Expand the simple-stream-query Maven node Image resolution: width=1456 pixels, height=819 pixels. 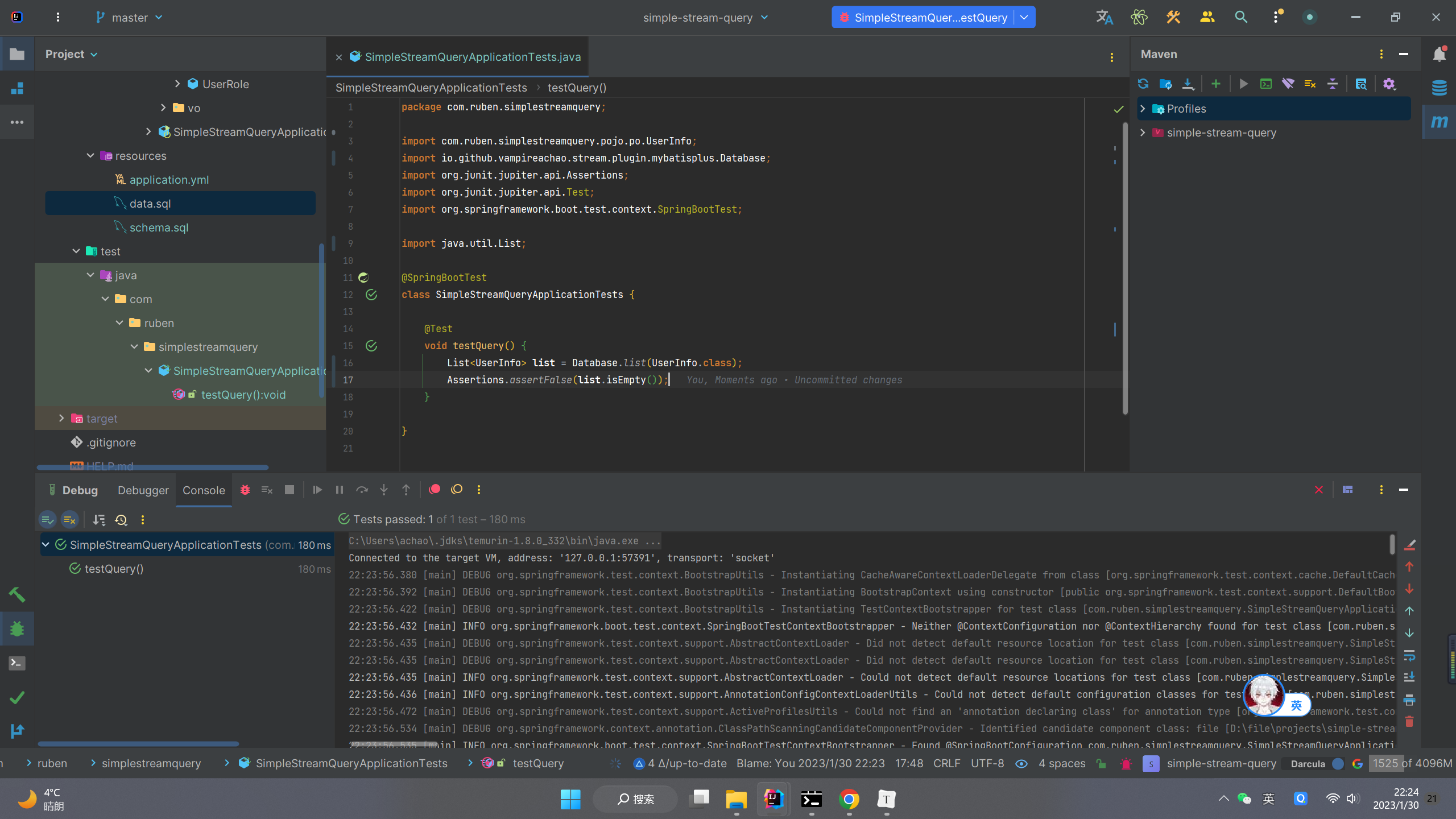pos(1143,133)
